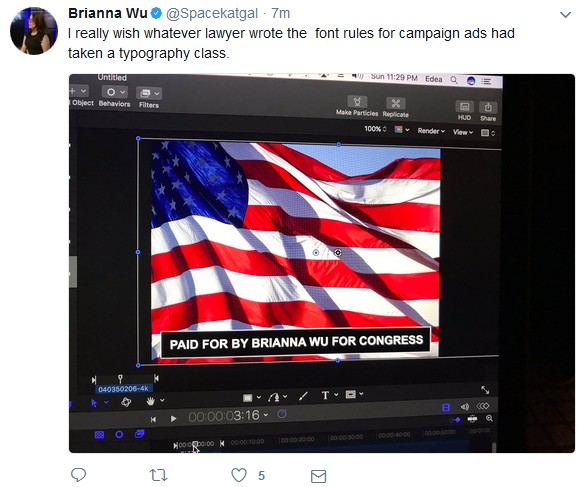Select the Text tool in the canvas toolbar
The width and height of the screenshot is (582, 487).
326,395
